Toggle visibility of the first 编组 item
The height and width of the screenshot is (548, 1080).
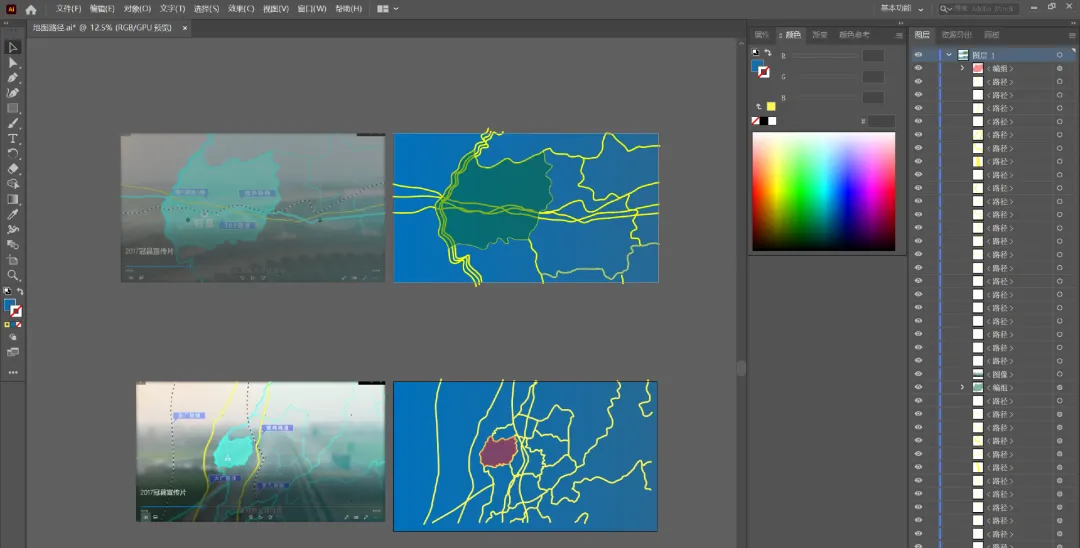918,68
